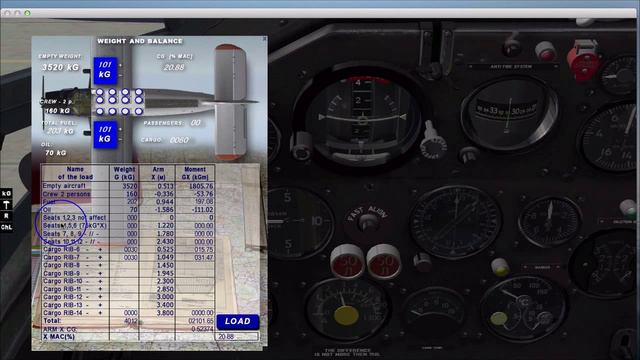Viewport: 640px width, 360px height.
Task: Remove cargo with Cargo RIB-7 minus sign
Action: (x=87, y=258)
